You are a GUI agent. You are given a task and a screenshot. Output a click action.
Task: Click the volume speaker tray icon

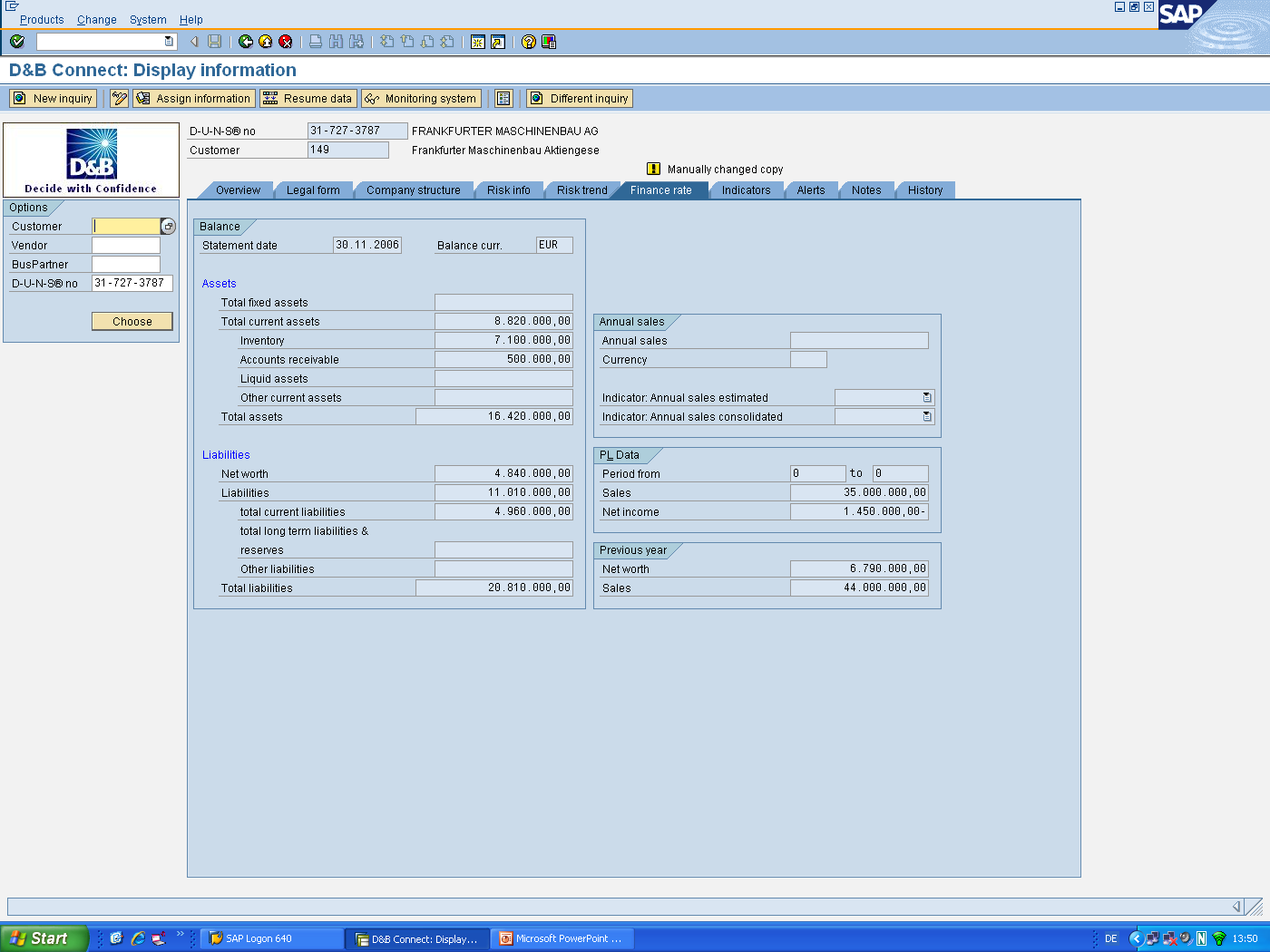[1186, 938]
